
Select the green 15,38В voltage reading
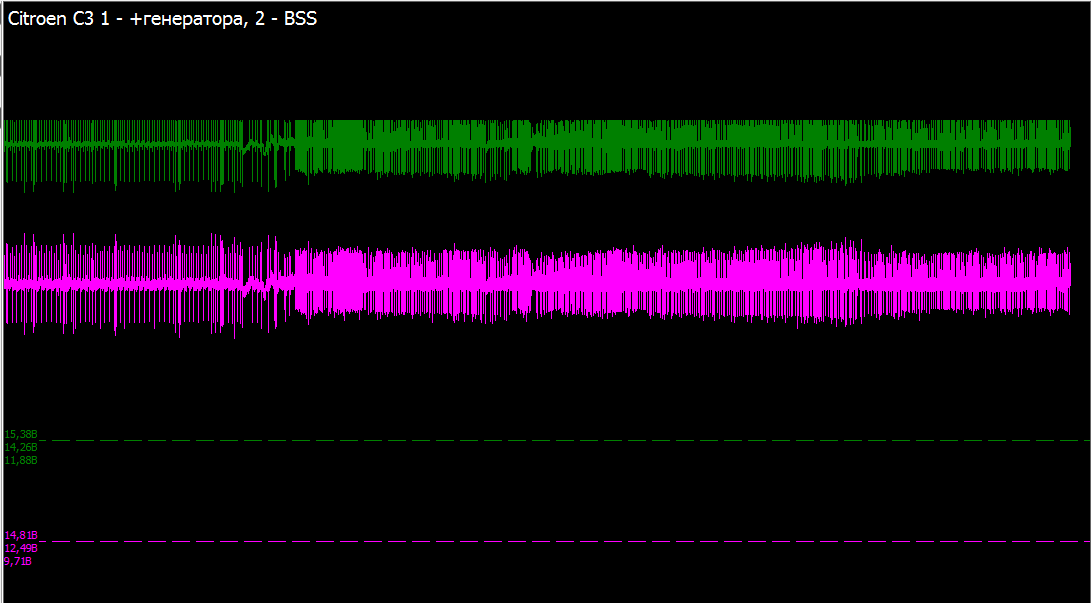(21, 435)
